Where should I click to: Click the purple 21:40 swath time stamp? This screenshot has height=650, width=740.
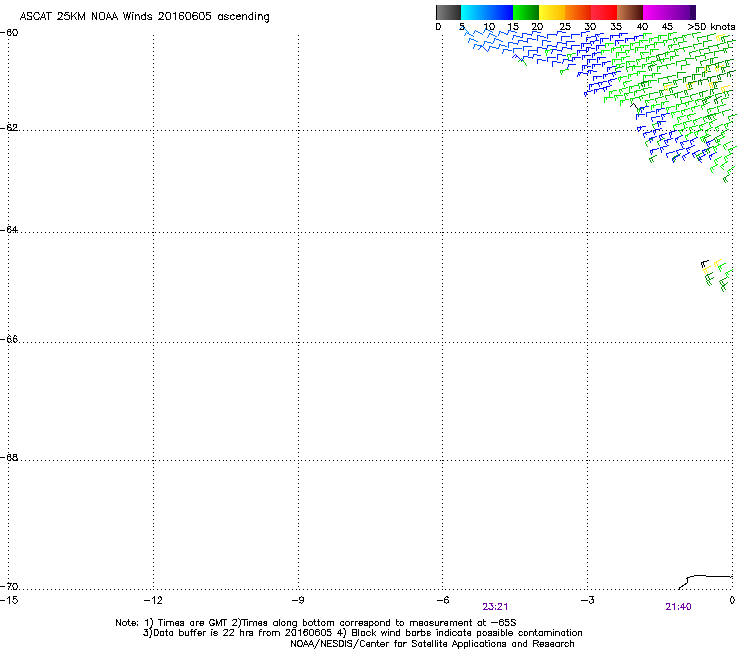pyautogui.click(x=678, y=607)
